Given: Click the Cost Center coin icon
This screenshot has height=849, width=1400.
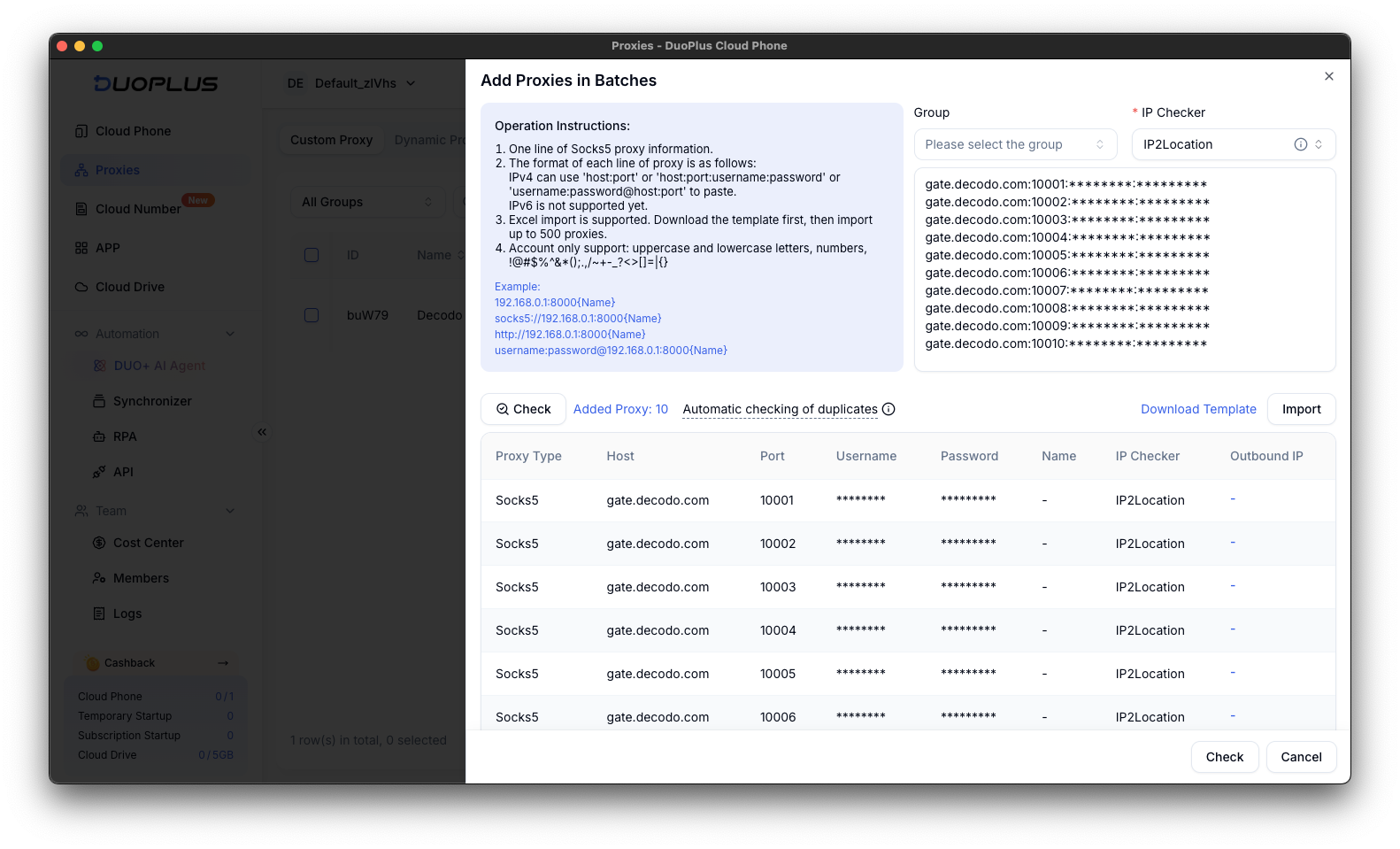Looking at the screenshot, I should [99, 543].
